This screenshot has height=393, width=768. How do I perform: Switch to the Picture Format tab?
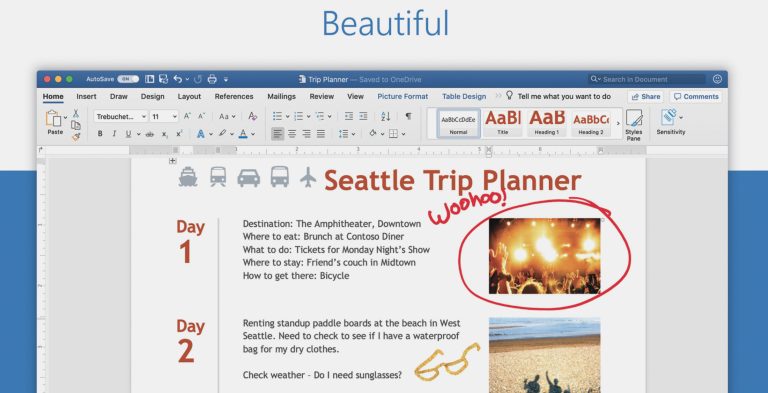[403, 97]
